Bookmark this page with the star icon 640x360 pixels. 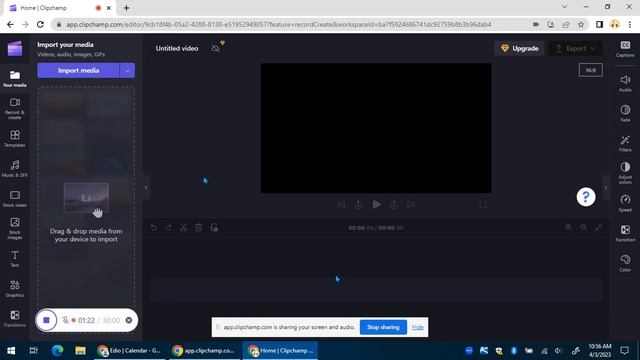click(x=581, y=24)
